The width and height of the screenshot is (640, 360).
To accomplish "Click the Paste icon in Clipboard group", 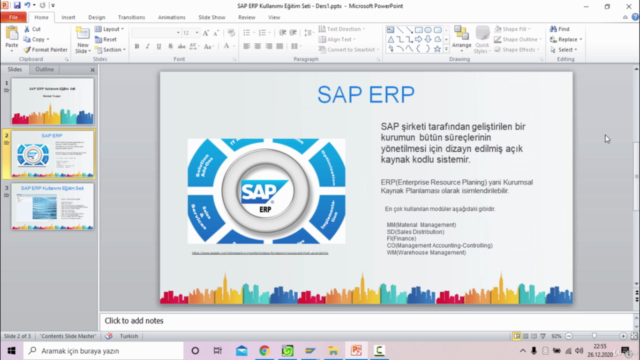I will [12, 34].
